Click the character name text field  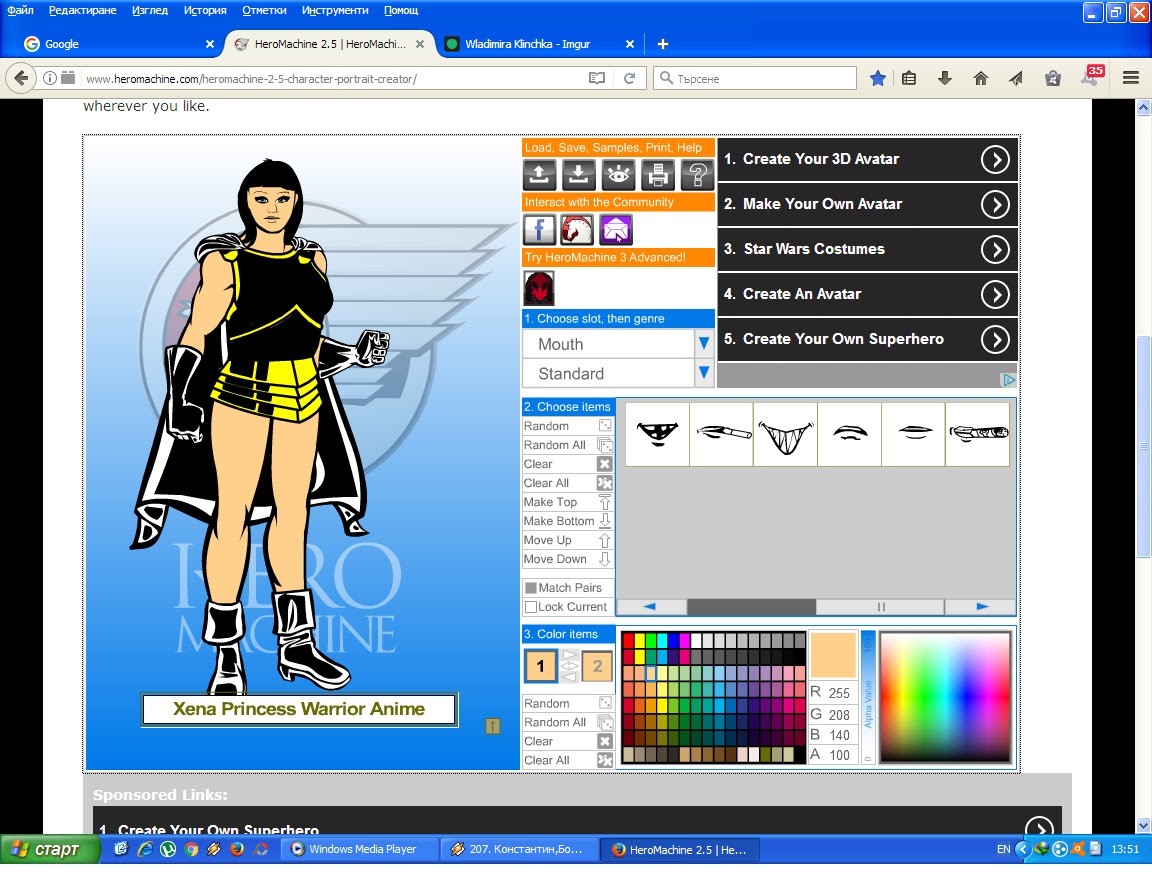299,709
